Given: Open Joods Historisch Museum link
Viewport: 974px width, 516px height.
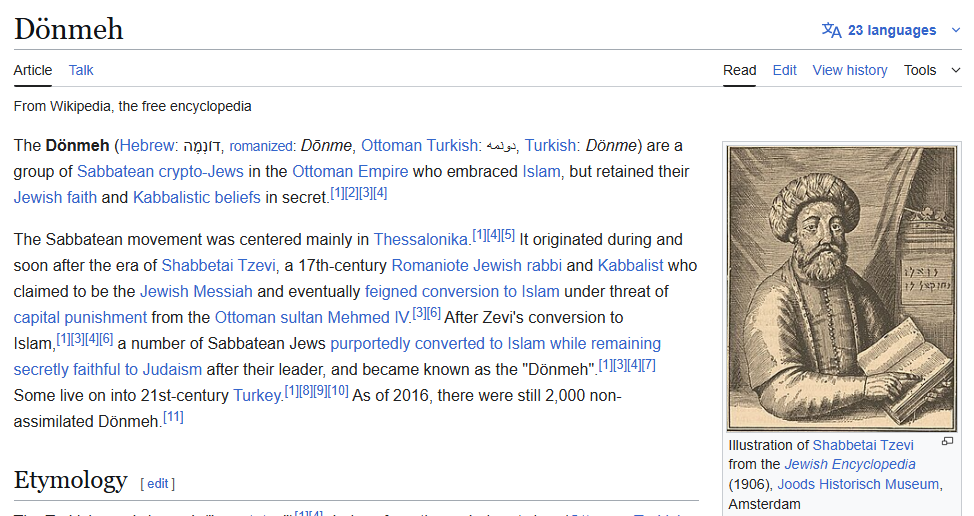Looking at the screenshot, I should point(858,484).
